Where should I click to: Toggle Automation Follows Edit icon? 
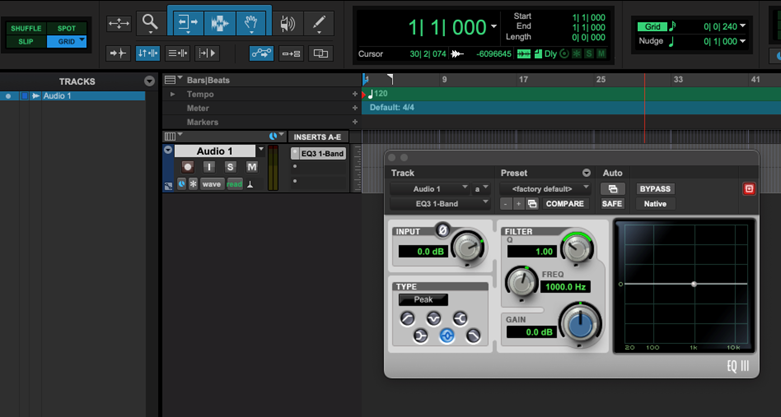pos(261,53)
